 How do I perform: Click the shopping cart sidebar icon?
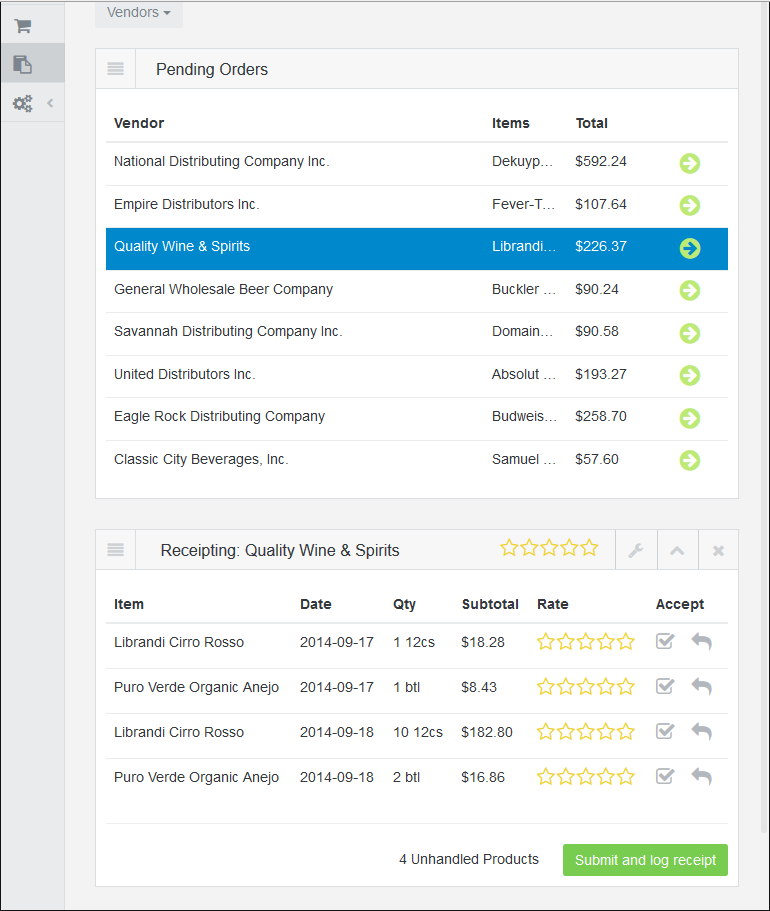22,26
